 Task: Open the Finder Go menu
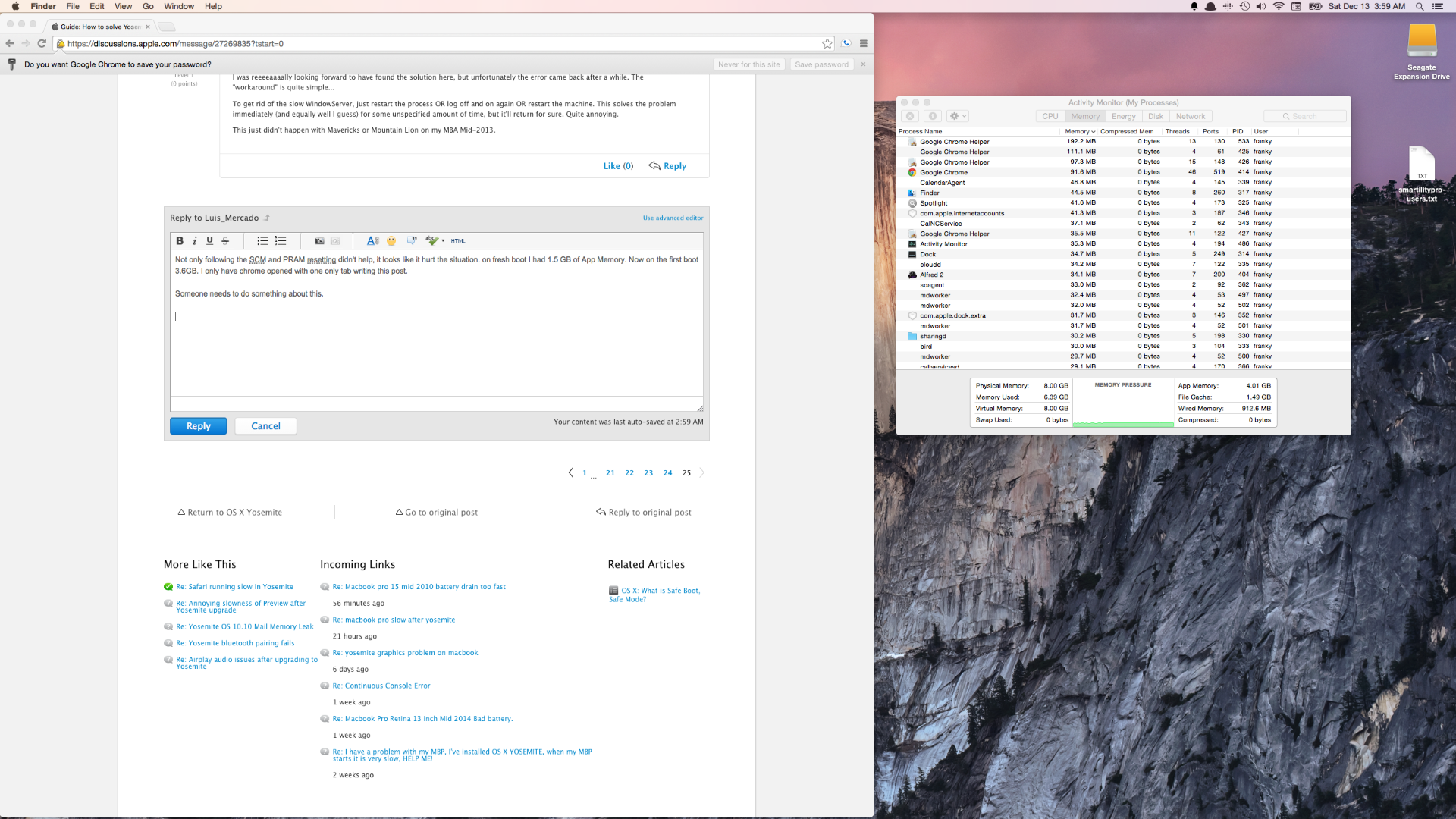tap(148, 6)
